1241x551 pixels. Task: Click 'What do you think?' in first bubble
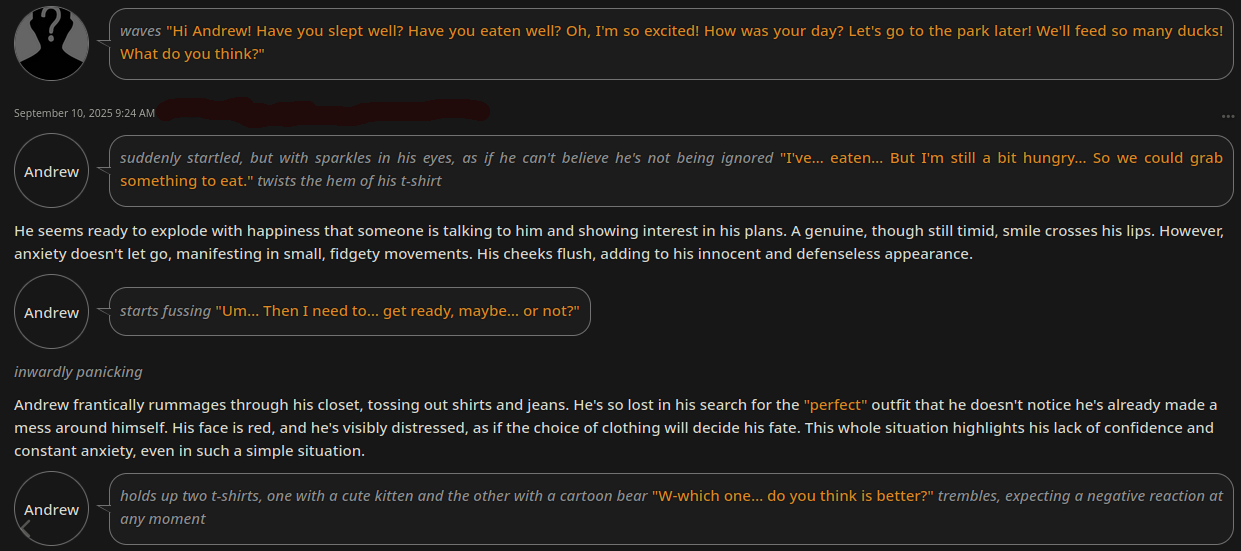(192, 54)
